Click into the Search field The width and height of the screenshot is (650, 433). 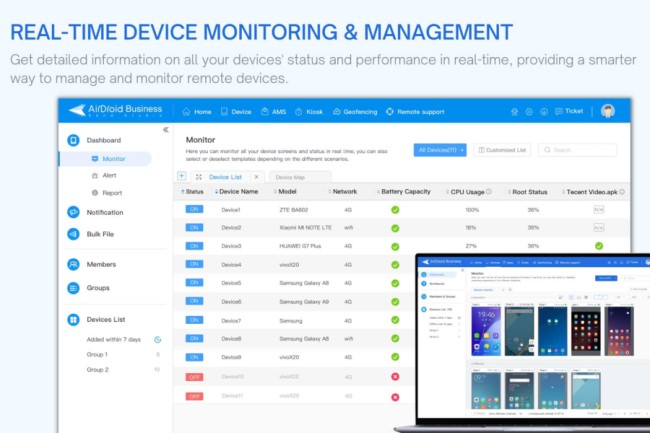point(577,150)
